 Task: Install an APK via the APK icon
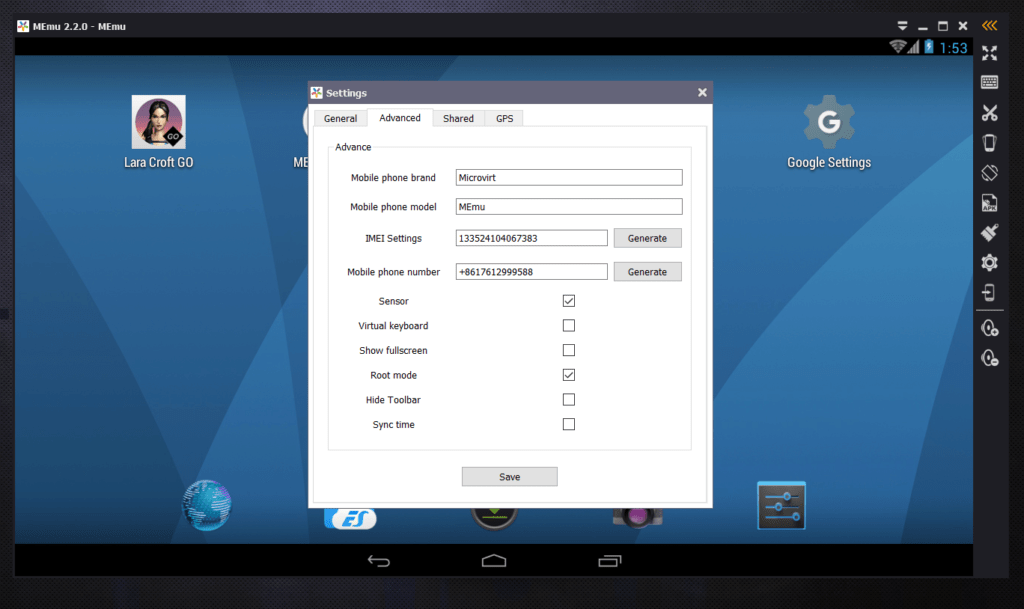pos(989,203)
